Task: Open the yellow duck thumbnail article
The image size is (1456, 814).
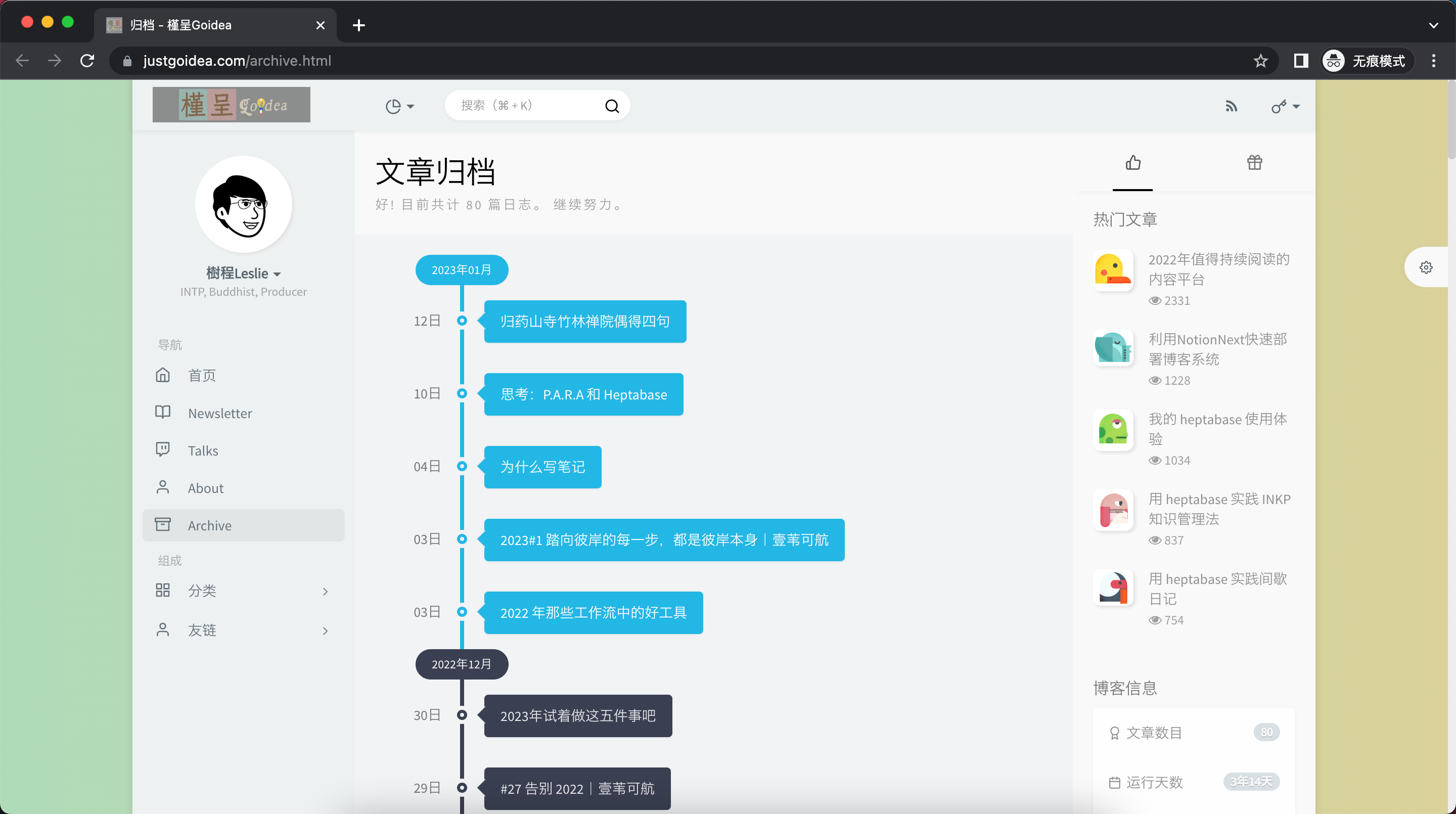Action: click(x=1113, y=270)
